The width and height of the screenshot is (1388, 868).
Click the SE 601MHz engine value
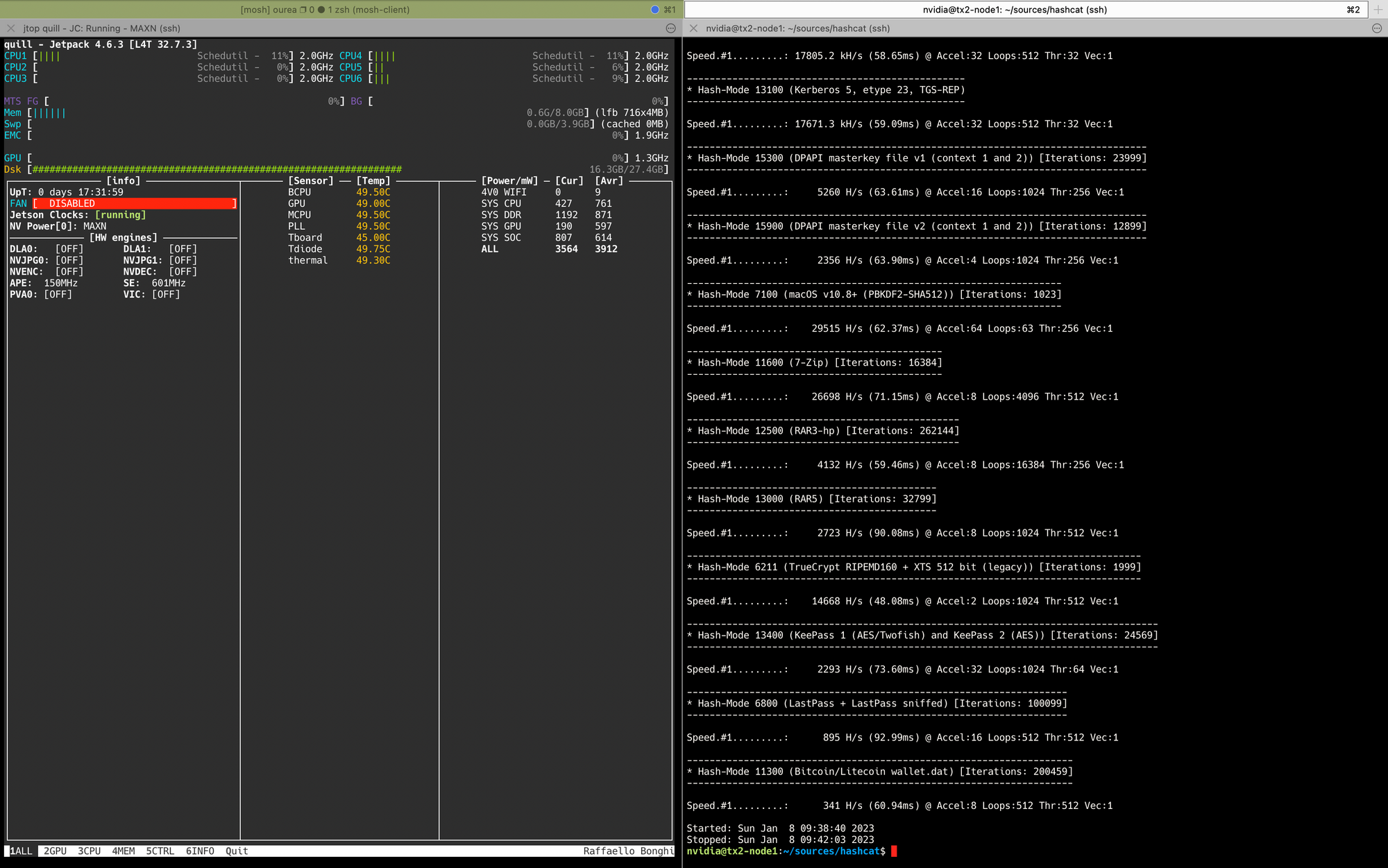coord(169,283)
